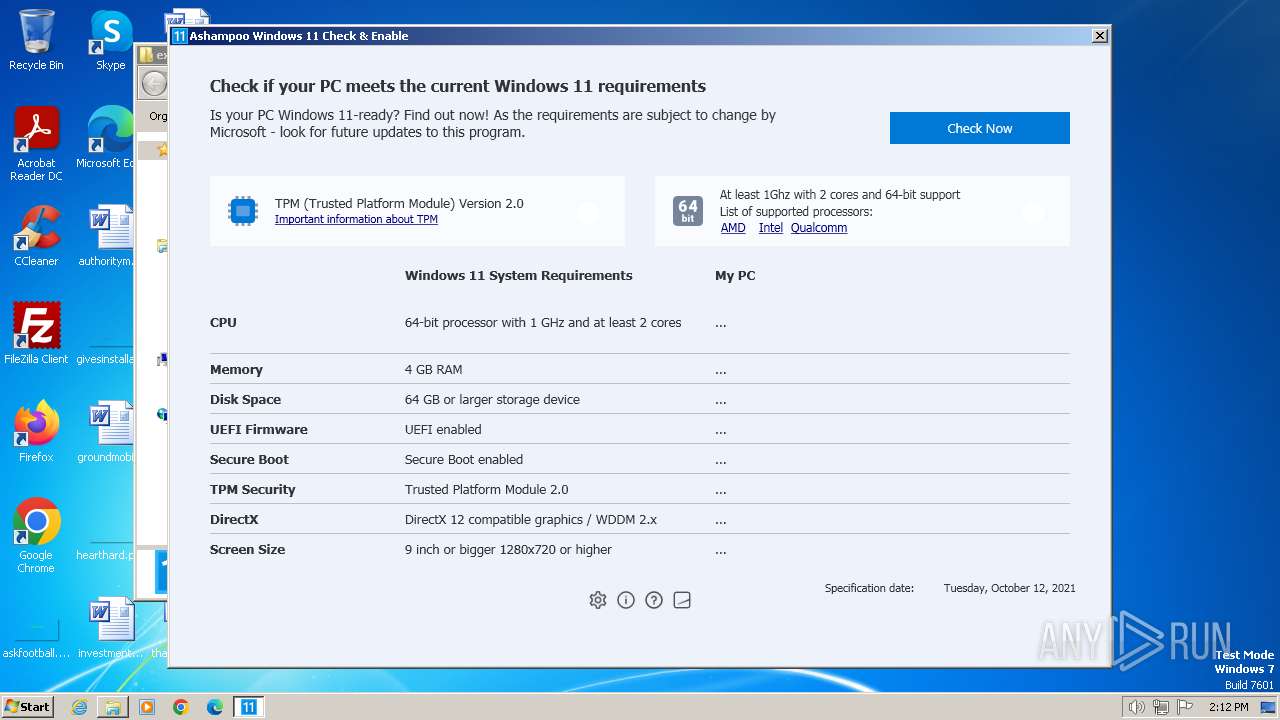This screenshot has width=1280, height=720.
Task: Launch Internet Explorer from taskbar
Action: 79,707
